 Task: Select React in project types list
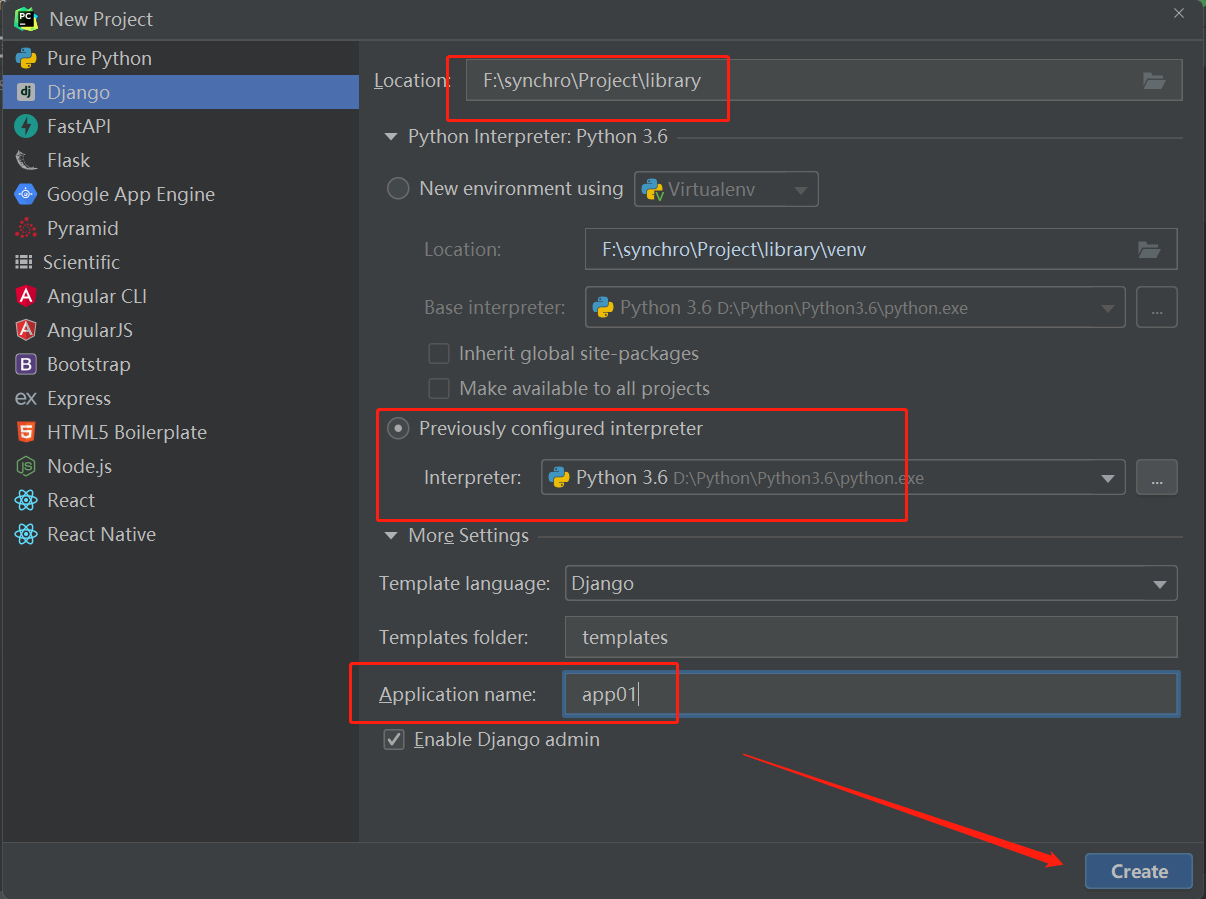(180, 500)
